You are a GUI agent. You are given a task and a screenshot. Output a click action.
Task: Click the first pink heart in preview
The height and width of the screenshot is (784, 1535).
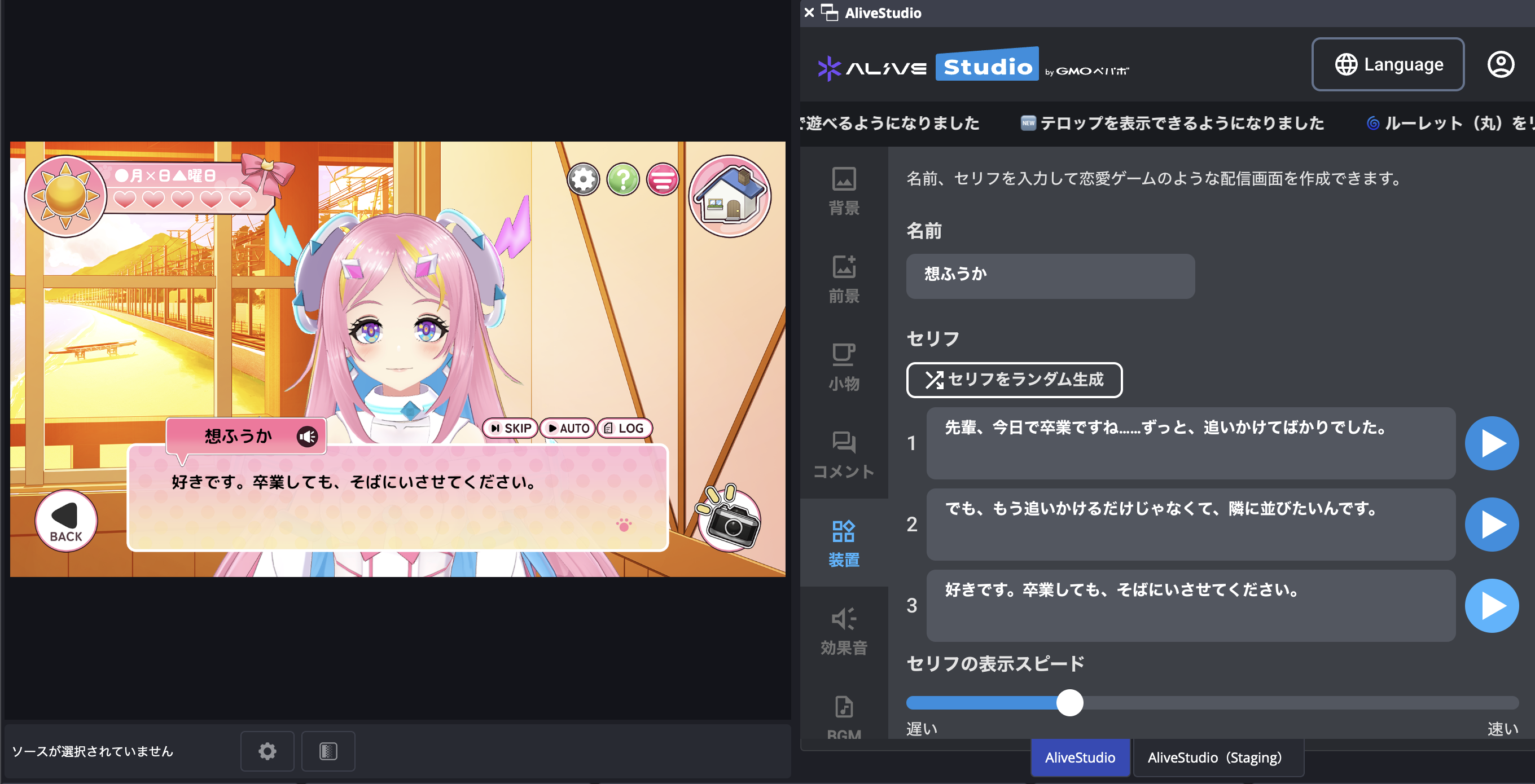[x=125, y=200]
